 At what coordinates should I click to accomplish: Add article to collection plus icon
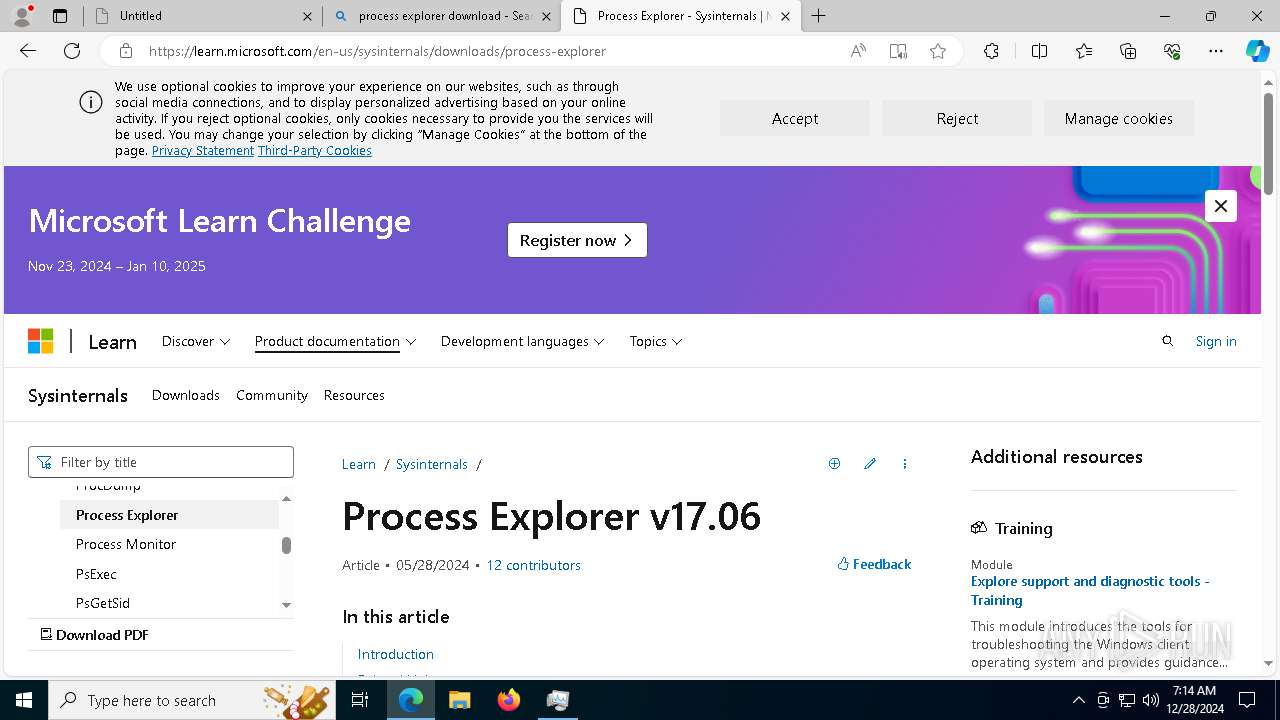834,464
